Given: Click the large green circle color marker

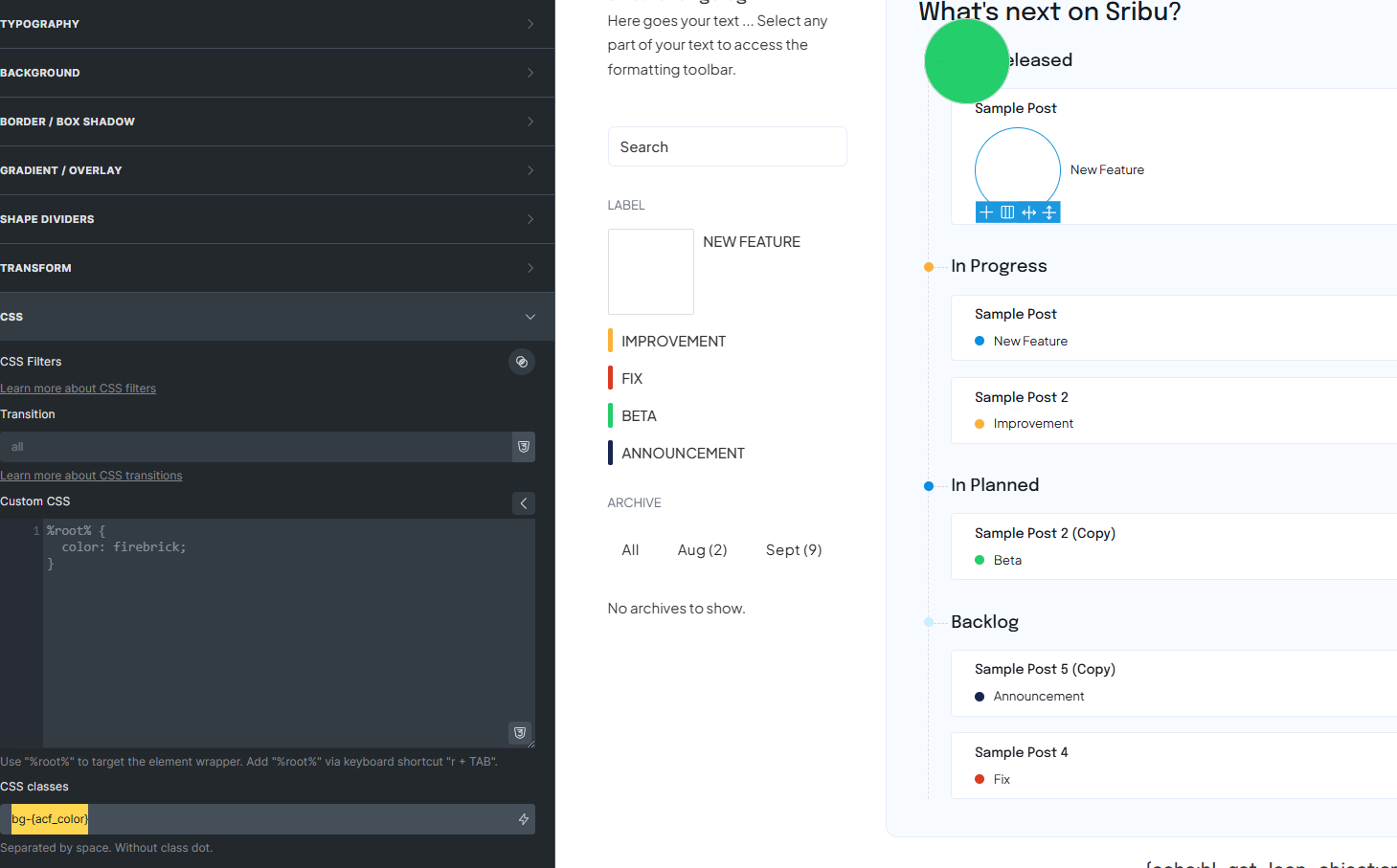Looking at the screenshot, I should coord(966,61).
